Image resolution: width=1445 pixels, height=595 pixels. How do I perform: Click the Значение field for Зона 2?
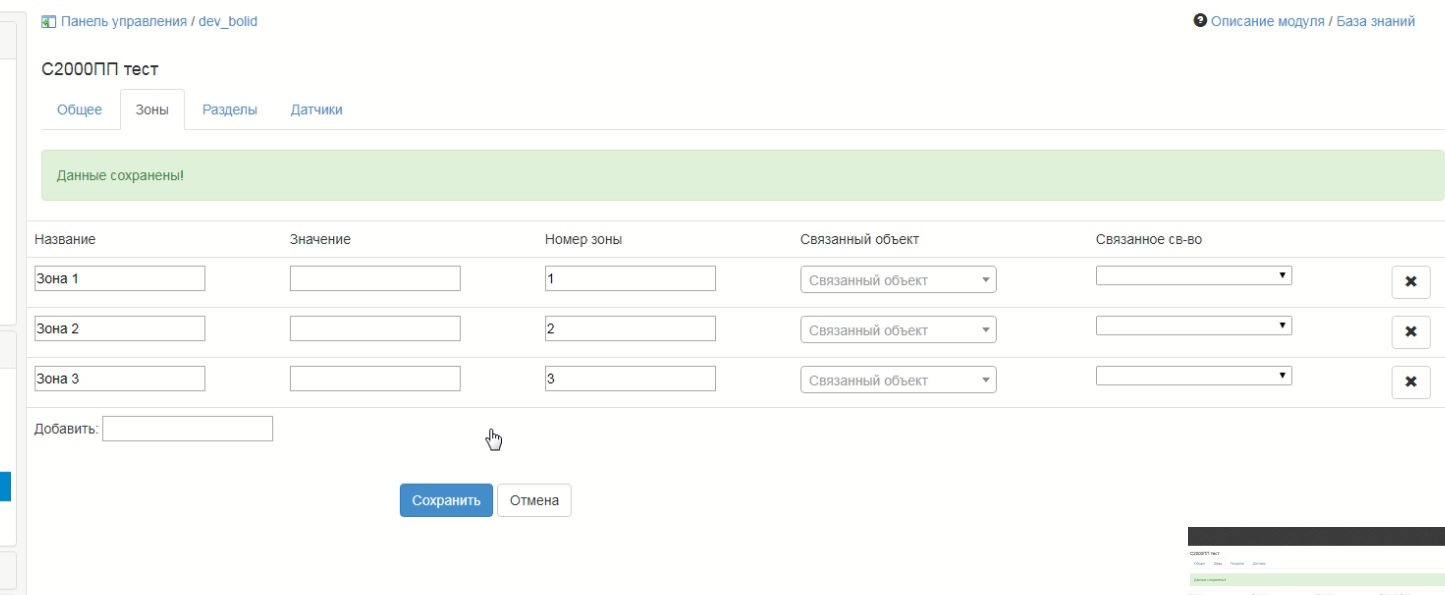[x=375, y=328]
